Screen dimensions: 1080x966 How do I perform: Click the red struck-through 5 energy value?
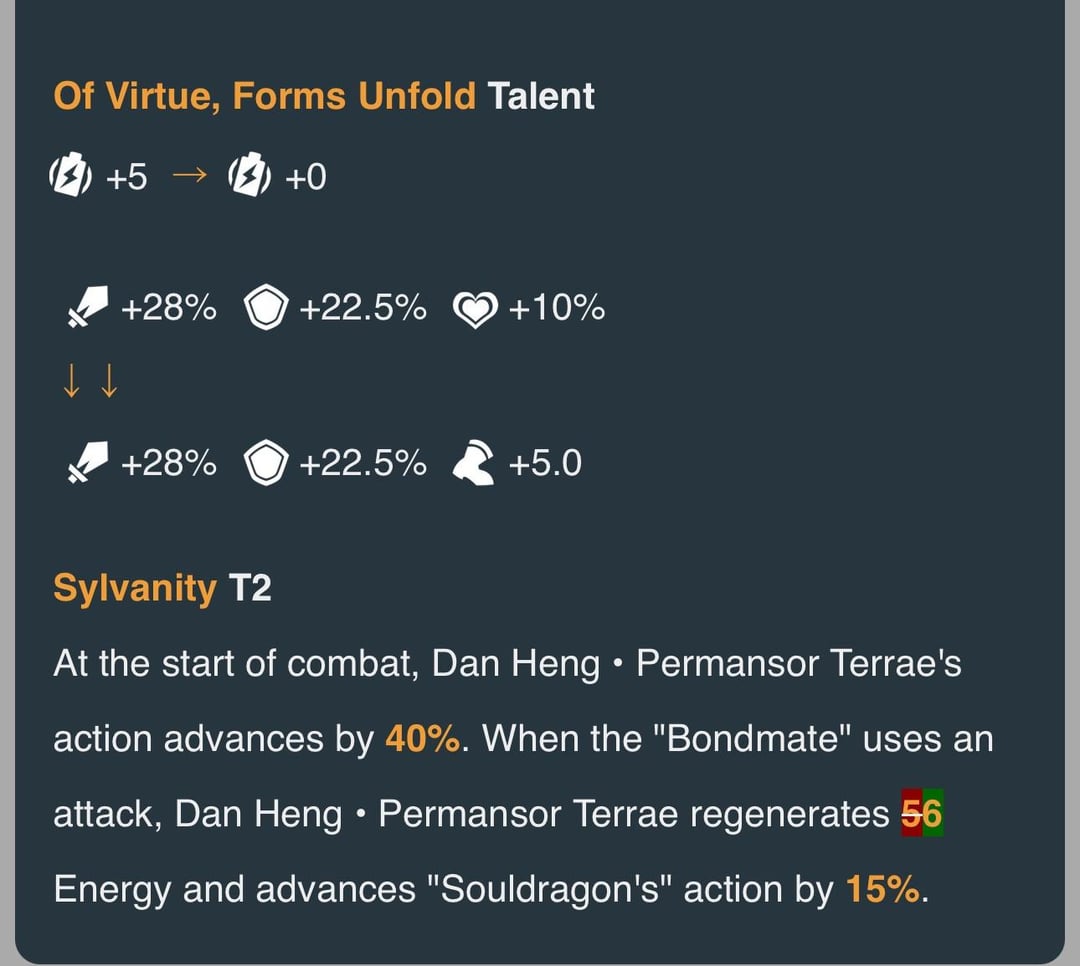911,814
